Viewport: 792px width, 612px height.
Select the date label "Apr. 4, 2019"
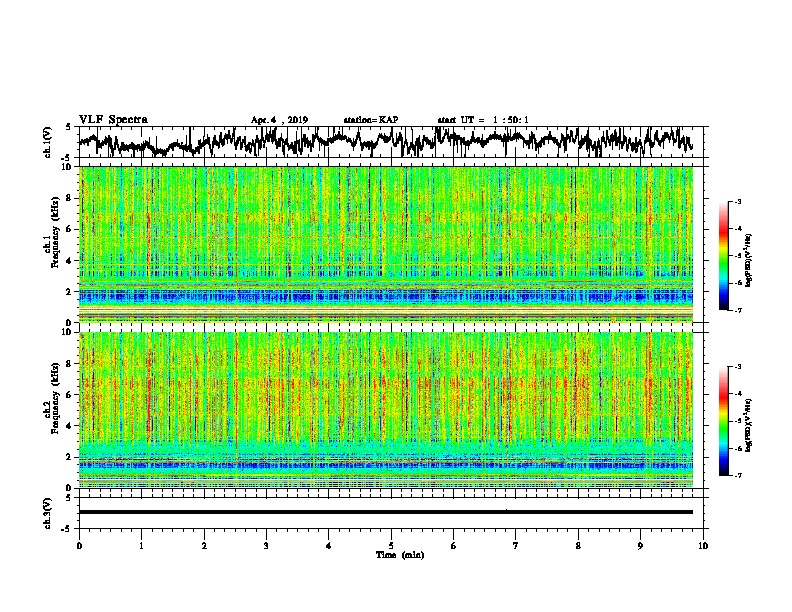click(x=279, y=120)
